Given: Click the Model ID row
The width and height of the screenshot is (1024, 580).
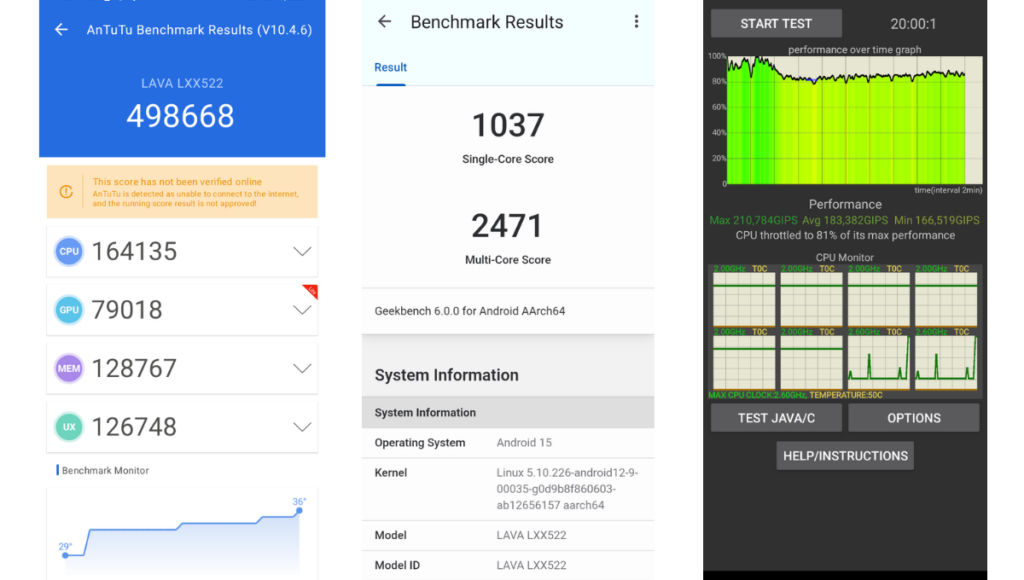Looking at the screenshot, I should (x=508, y=565).
